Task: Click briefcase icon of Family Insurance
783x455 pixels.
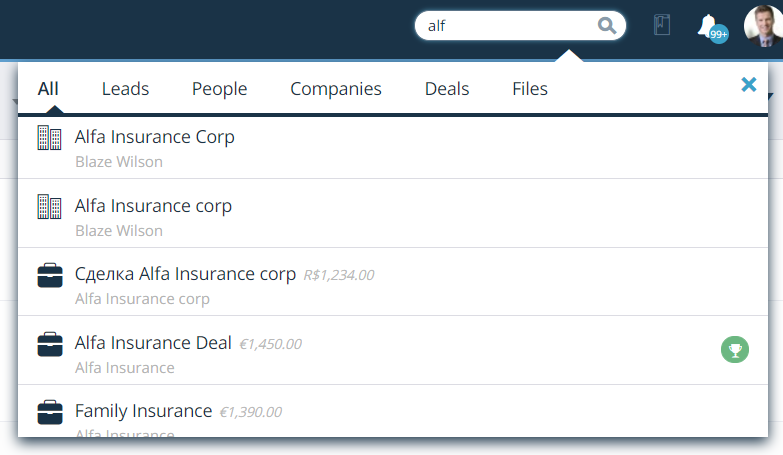Action: [50, 412]
